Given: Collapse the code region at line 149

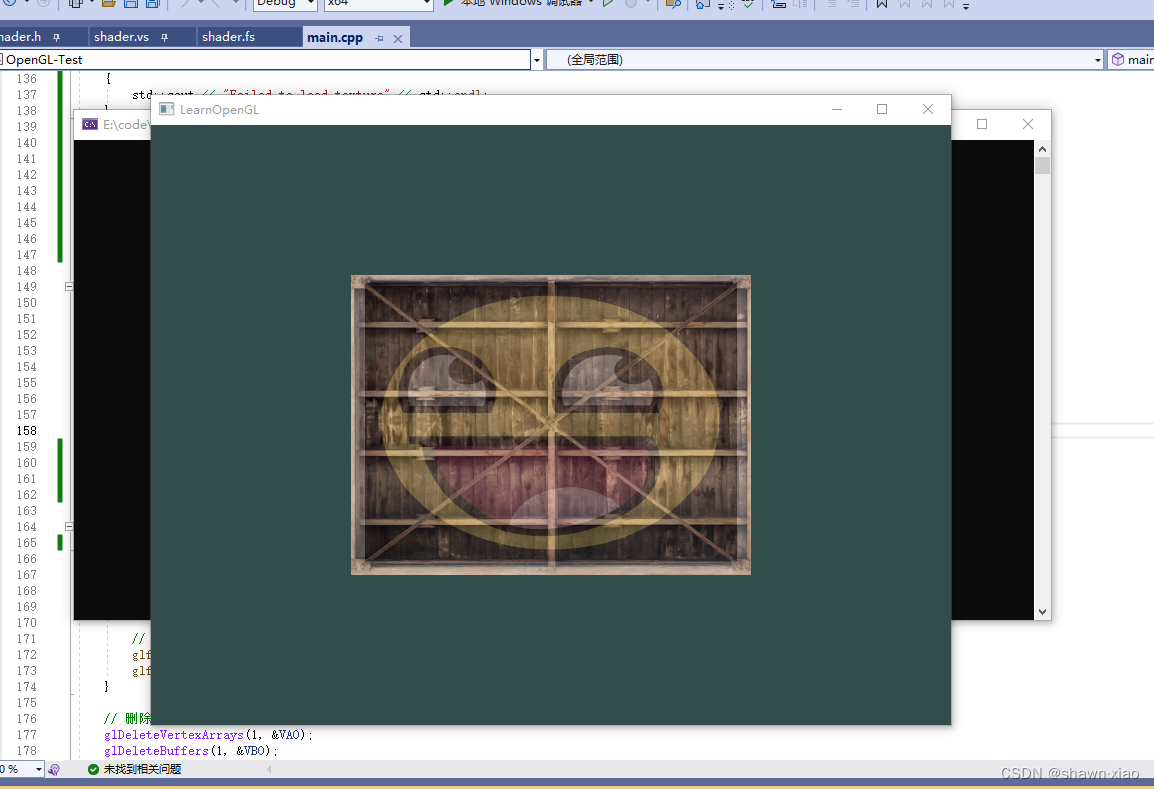Looking at the screenshot, I should (x=68, y=286).
